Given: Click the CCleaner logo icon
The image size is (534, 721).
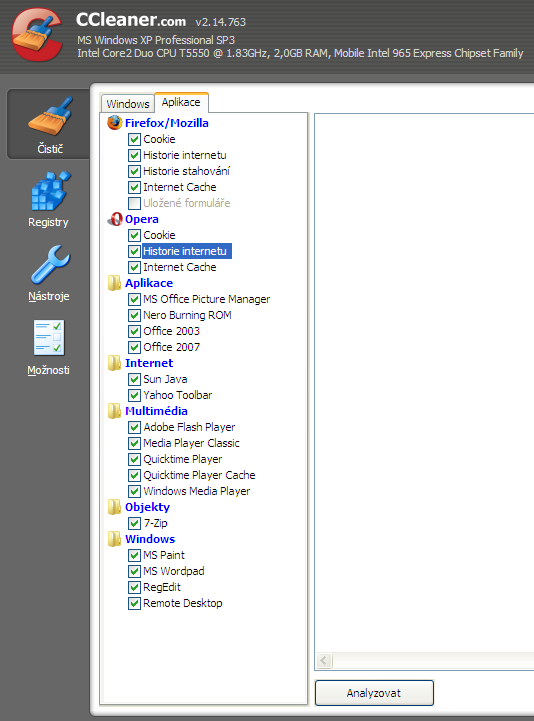Looking at the screenshot, I should [38, 35].
